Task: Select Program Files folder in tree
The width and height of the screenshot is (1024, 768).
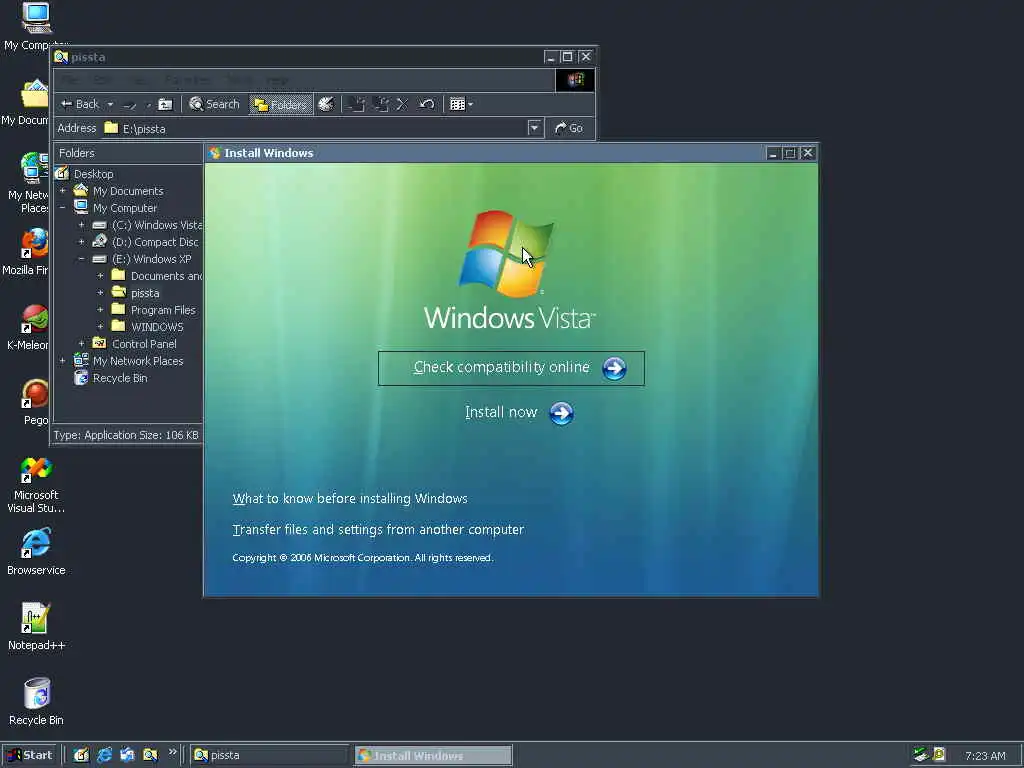Action: (163, 310)
